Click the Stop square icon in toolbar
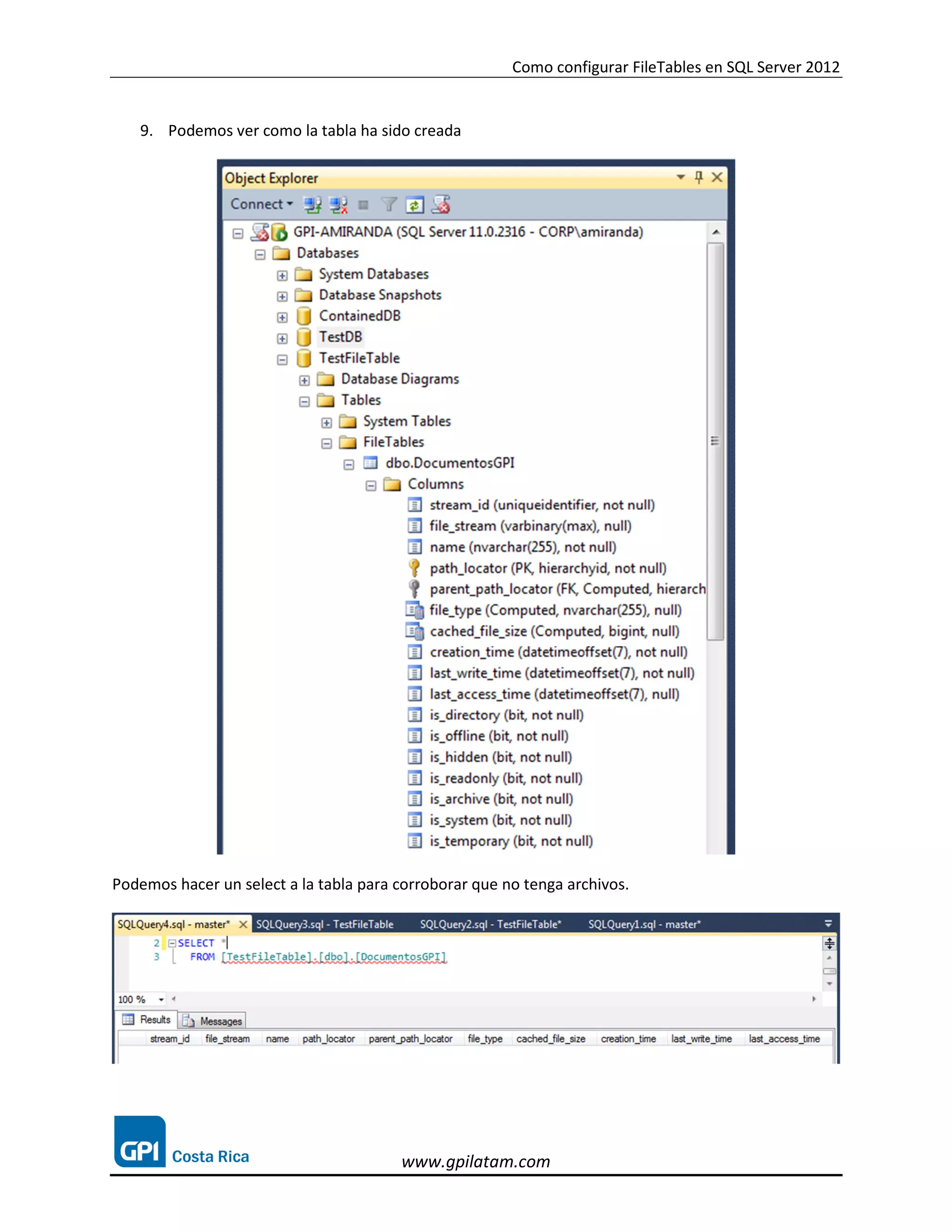 (x=364, y=205)
